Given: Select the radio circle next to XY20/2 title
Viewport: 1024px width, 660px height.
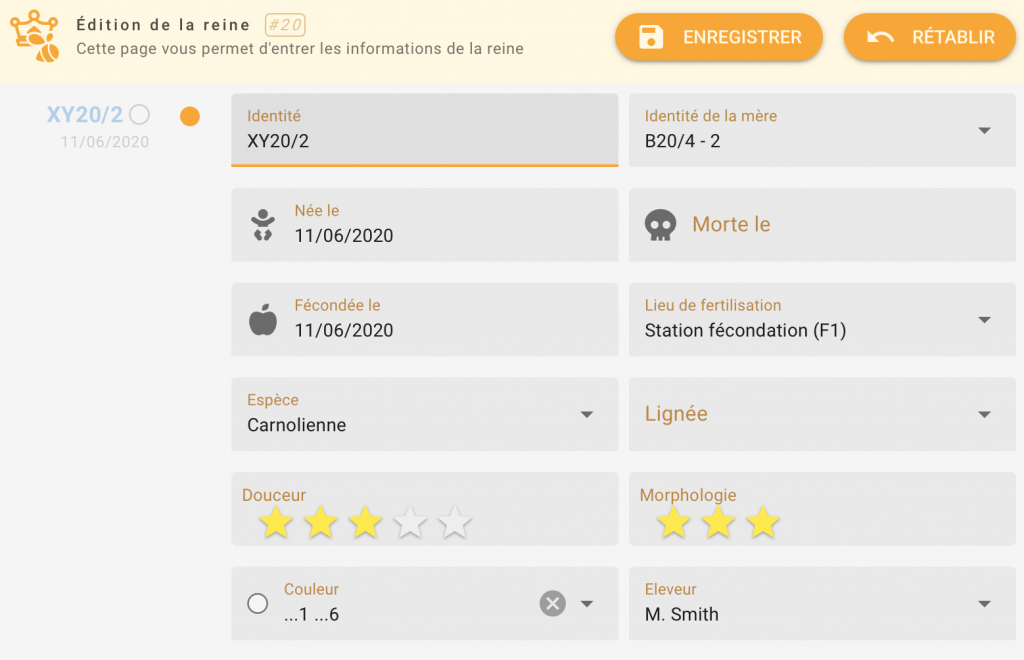Looking at the screenshot, I should click(140, 115).
